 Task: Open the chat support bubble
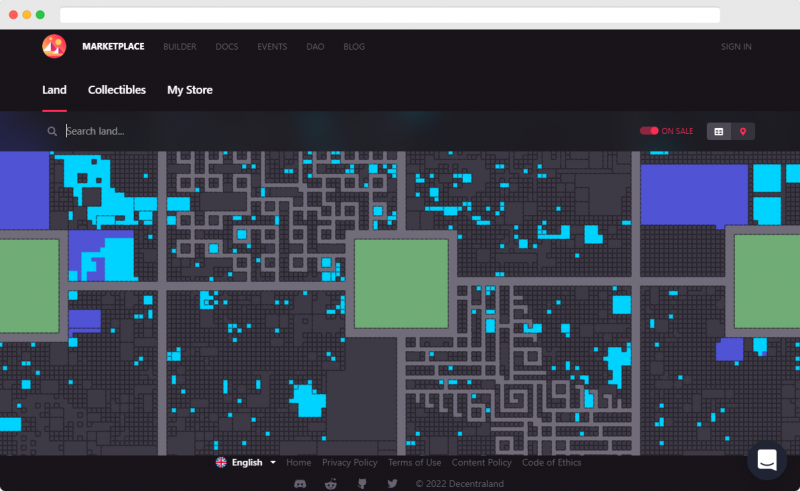[767, 460]
